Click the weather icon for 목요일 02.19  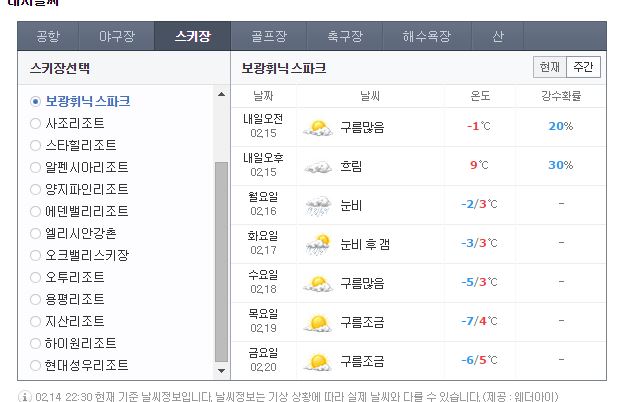coord(318,323)
